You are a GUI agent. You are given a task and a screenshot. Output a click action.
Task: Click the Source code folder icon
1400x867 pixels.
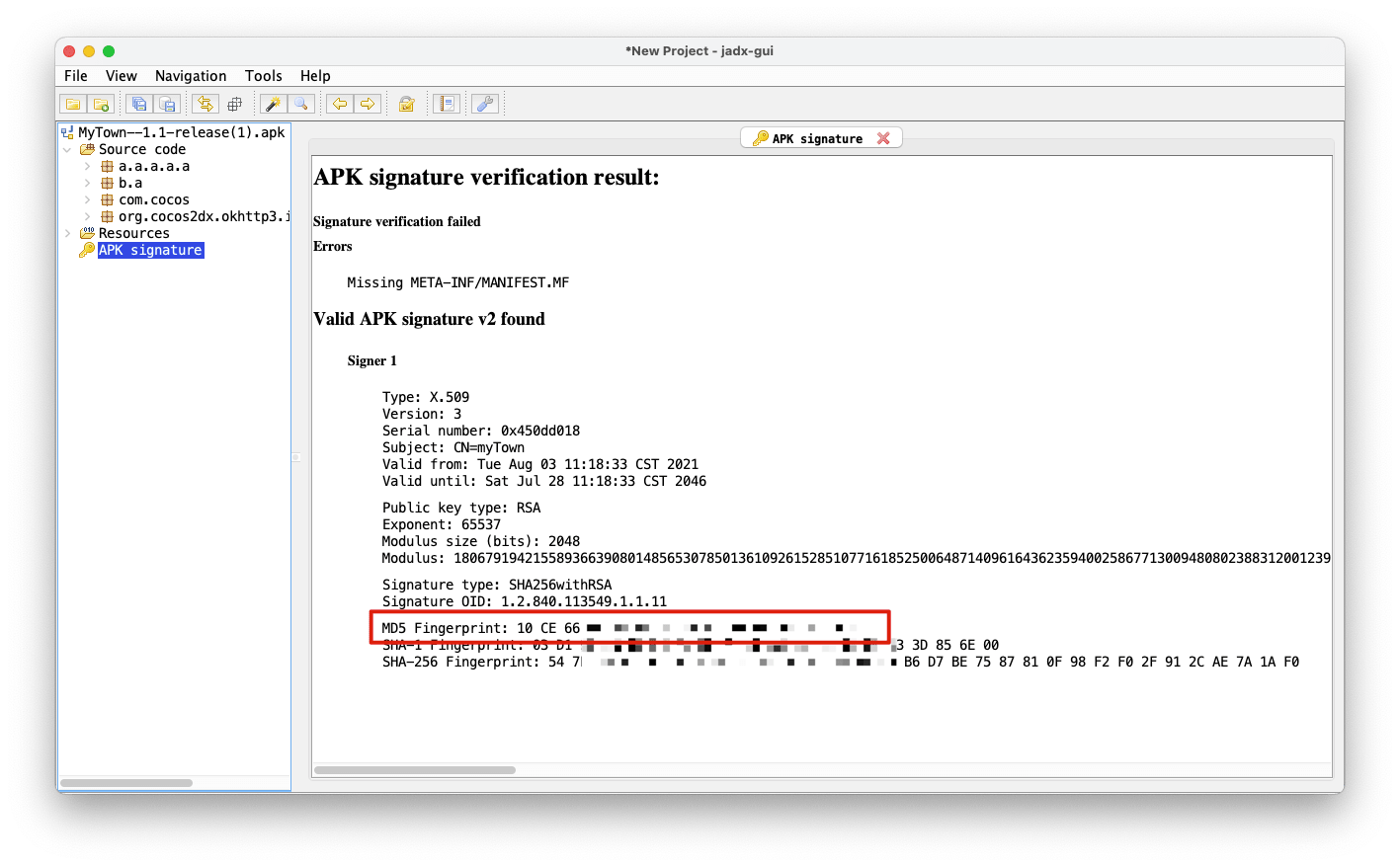87,149
